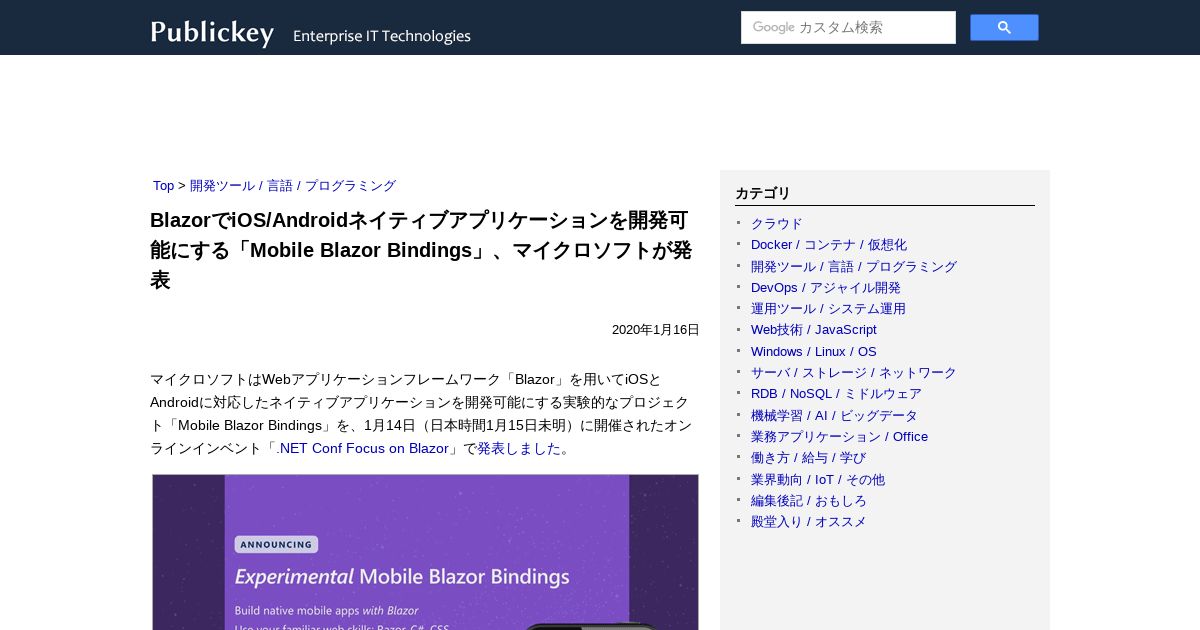
Task: Click the カテゴリ sidebar heading
Action: 763,193
